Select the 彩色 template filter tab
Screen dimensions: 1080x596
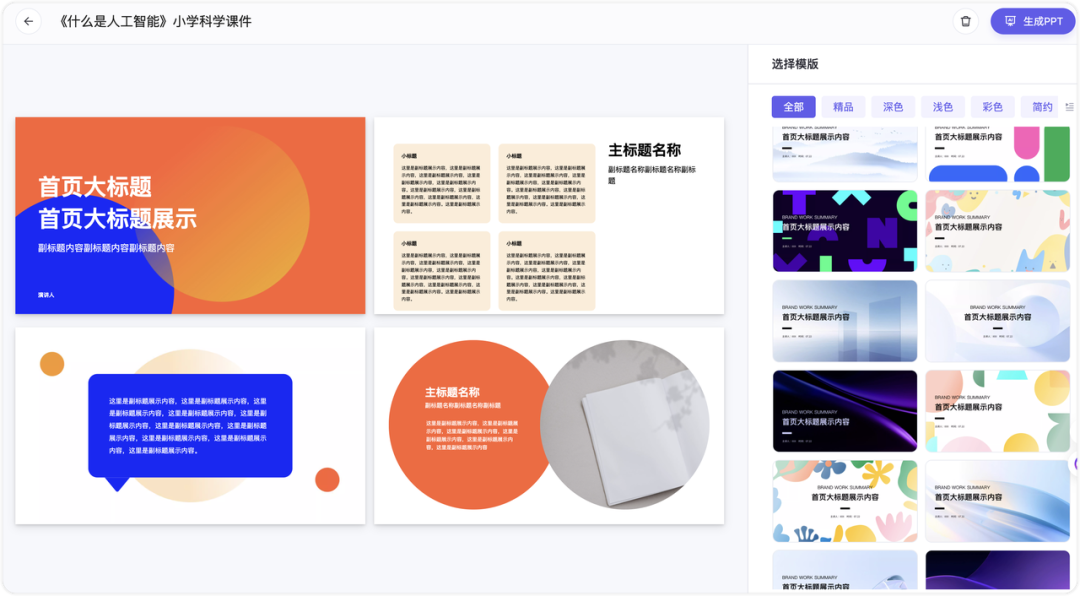993,107
